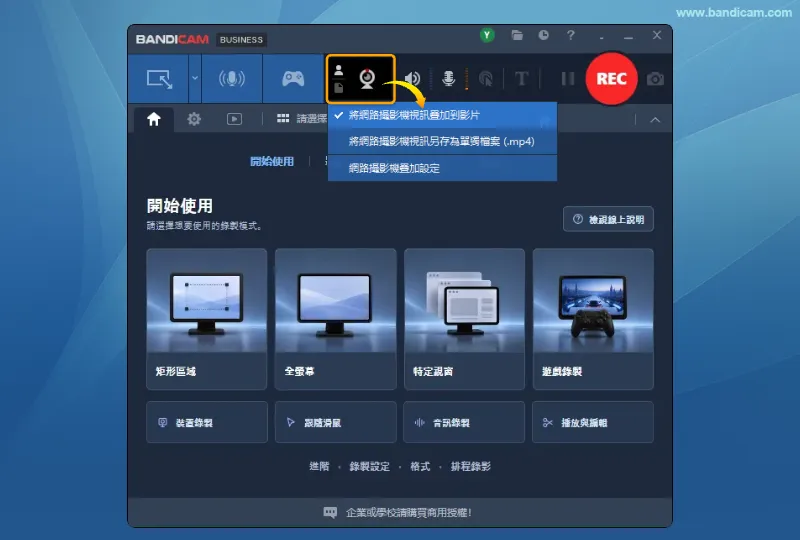Click the pause recording icon
Screen dimensions: 800x540
tap(567, 79)
